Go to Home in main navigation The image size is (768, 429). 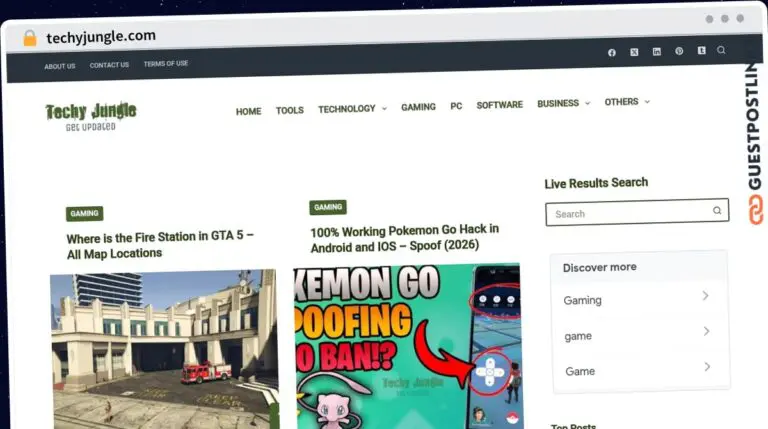(x=248, y=112)
